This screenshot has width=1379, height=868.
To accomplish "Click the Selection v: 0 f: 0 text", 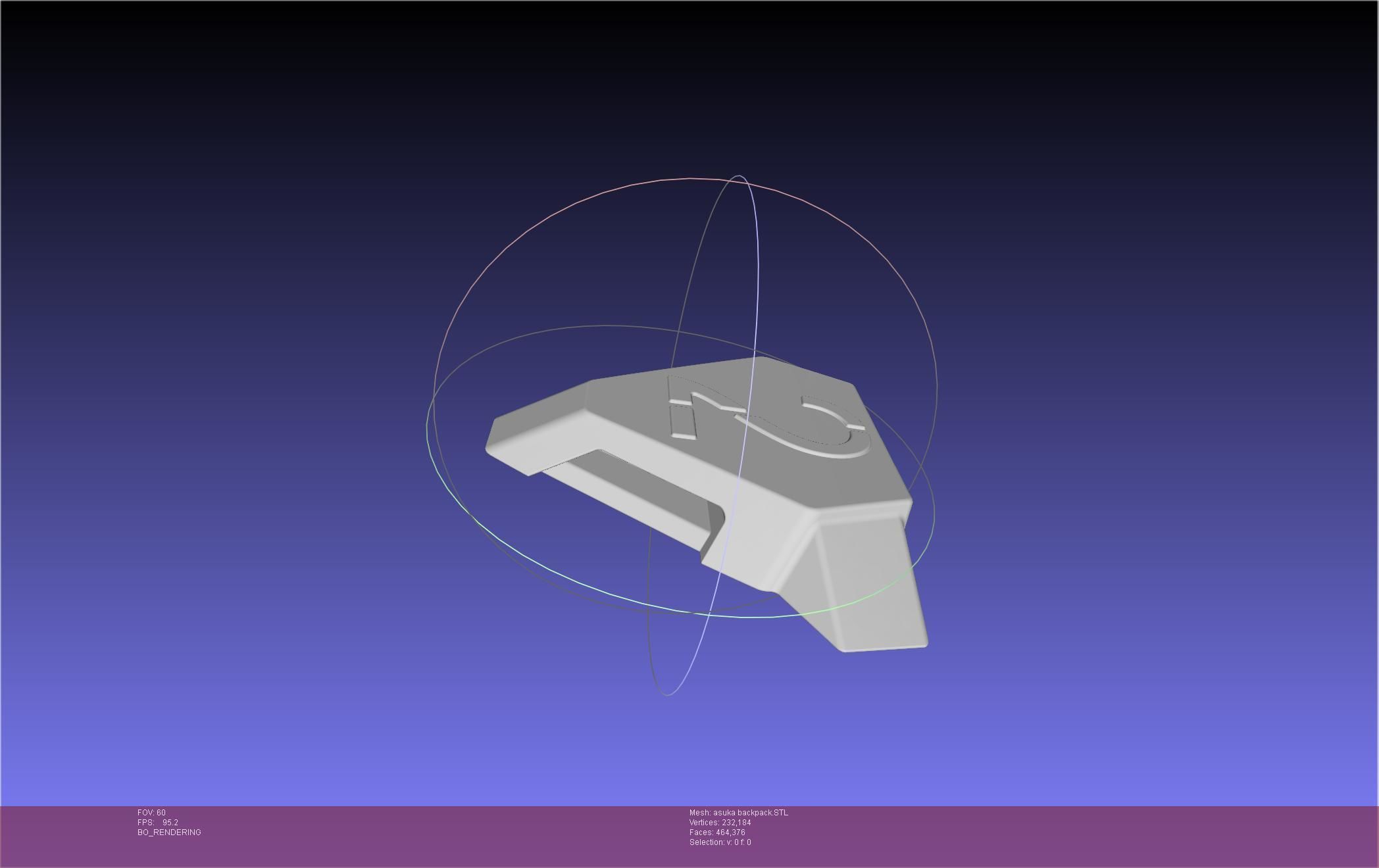I will 720,842.
